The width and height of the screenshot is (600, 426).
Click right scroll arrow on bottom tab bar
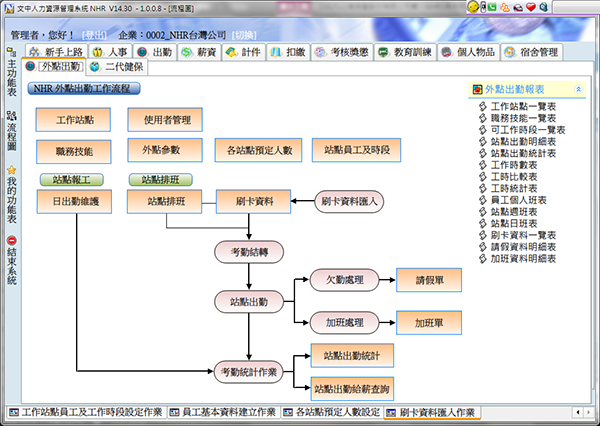(588, 412)
